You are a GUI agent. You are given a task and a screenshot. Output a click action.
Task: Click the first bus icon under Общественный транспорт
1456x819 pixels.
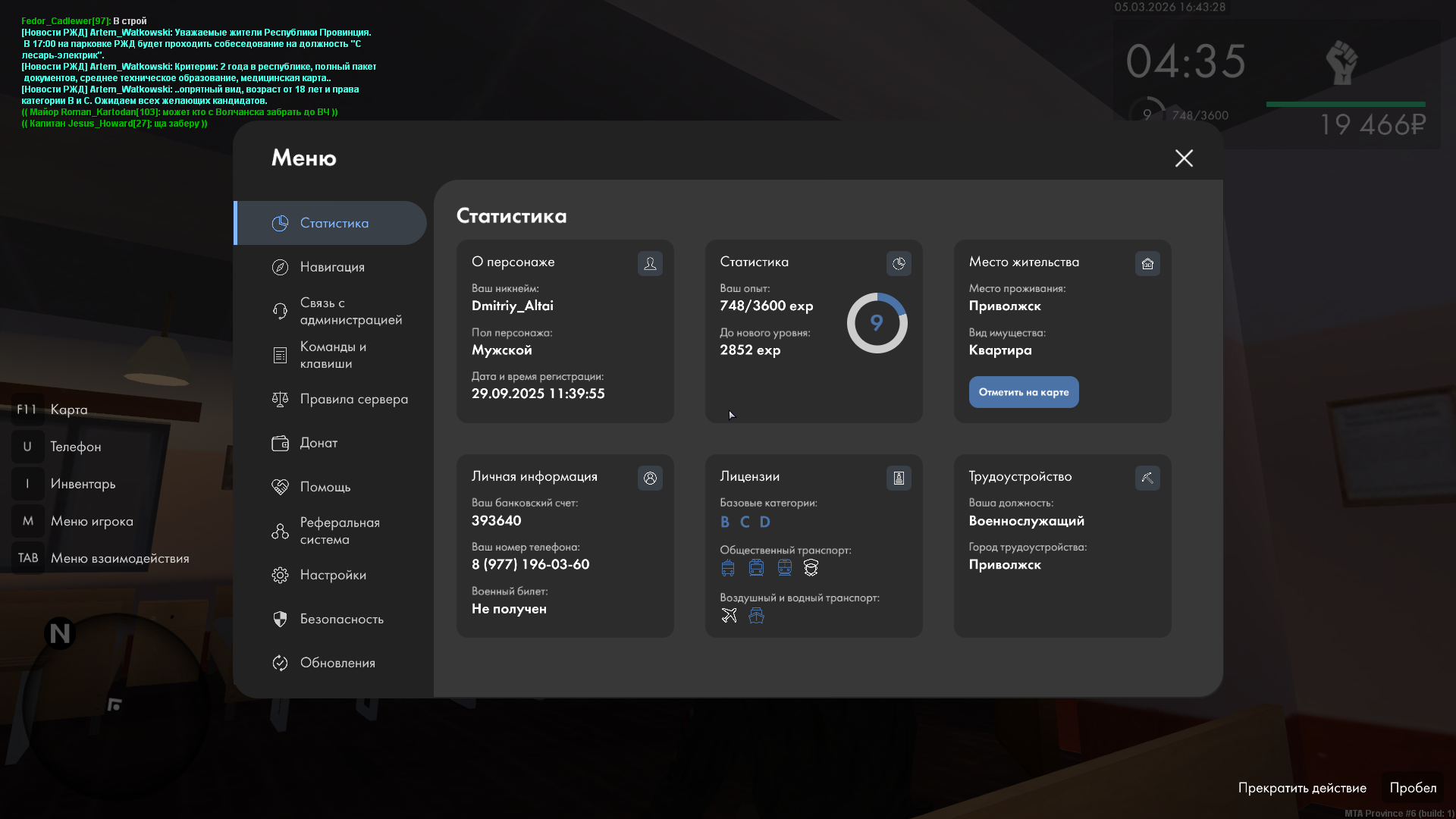click(728, 568)
